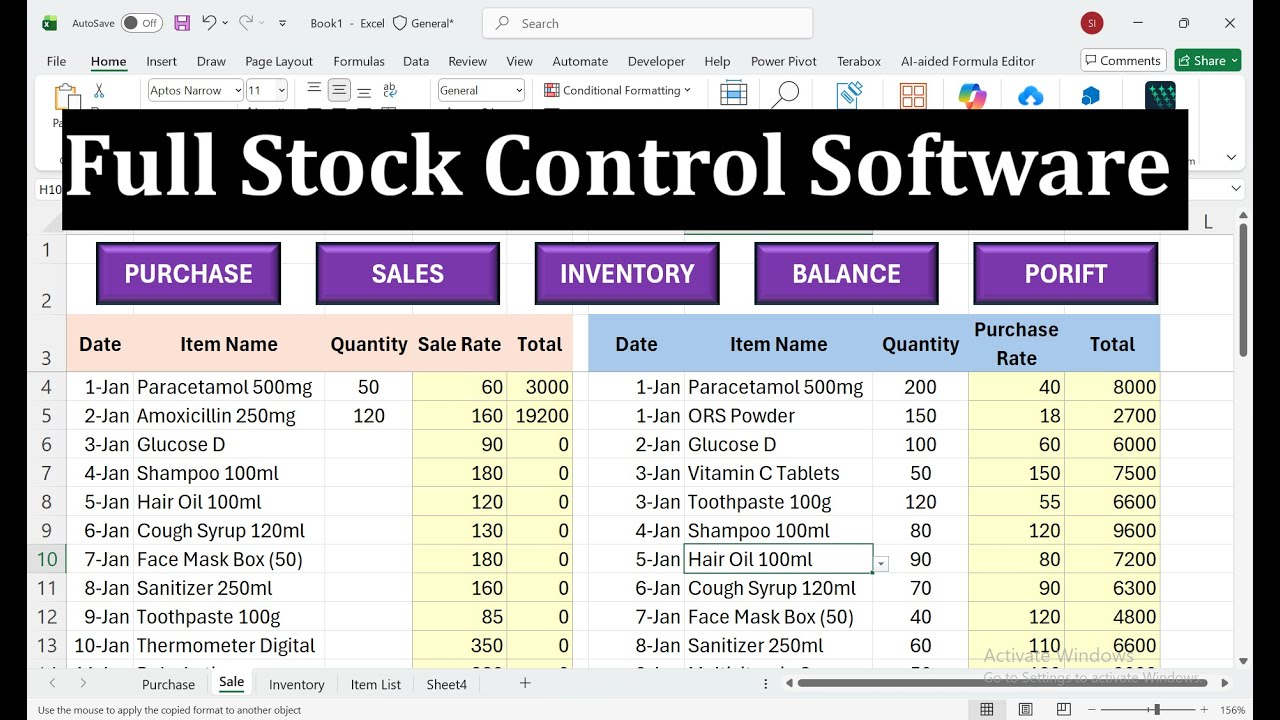Click the purple INVENTORY button
This screenshot has width=1280, height=720.
[627, 273]
